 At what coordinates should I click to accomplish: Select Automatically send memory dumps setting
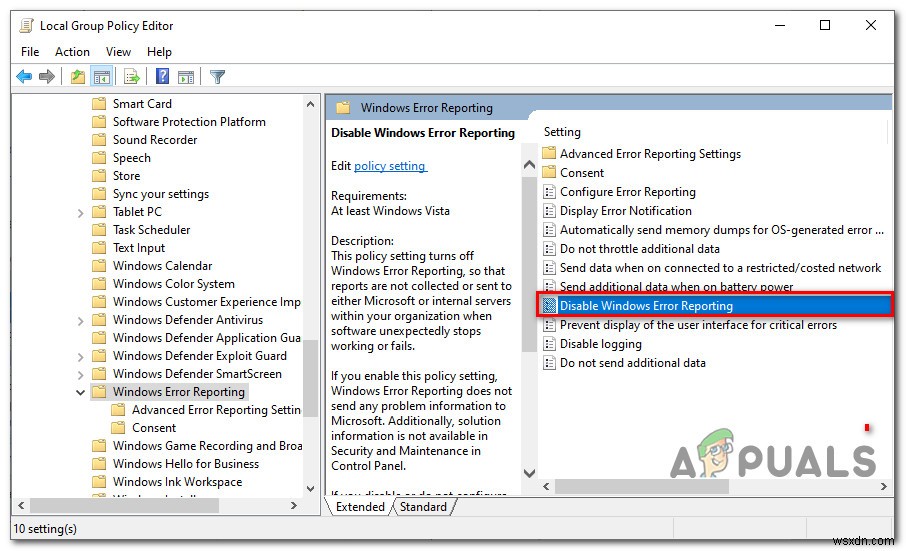pyautogui.click(x=722, y=230)
